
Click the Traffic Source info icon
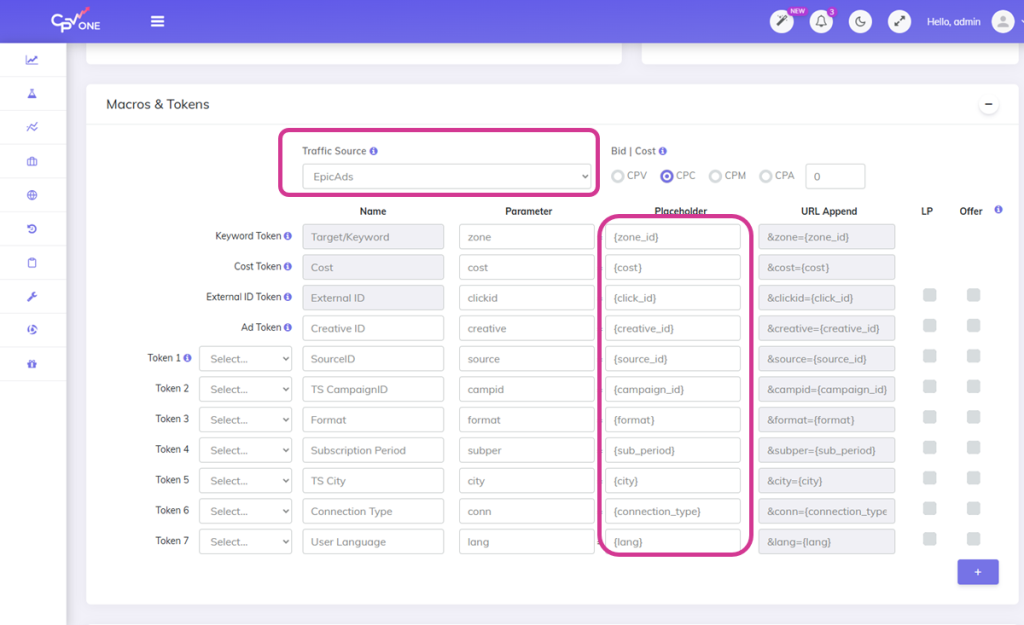coord(374,151)
